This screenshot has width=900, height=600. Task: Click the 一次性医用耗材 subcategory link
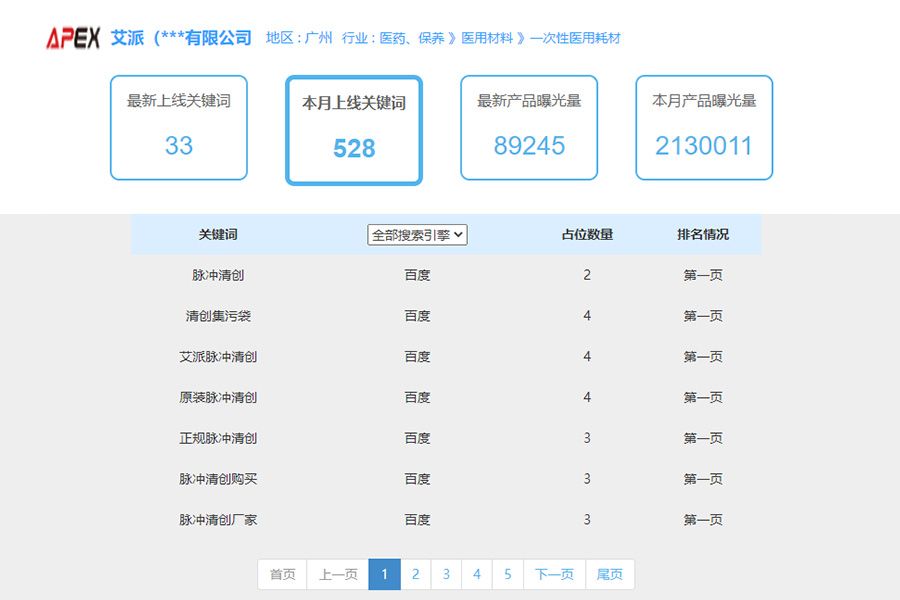(x=575, y=38)
